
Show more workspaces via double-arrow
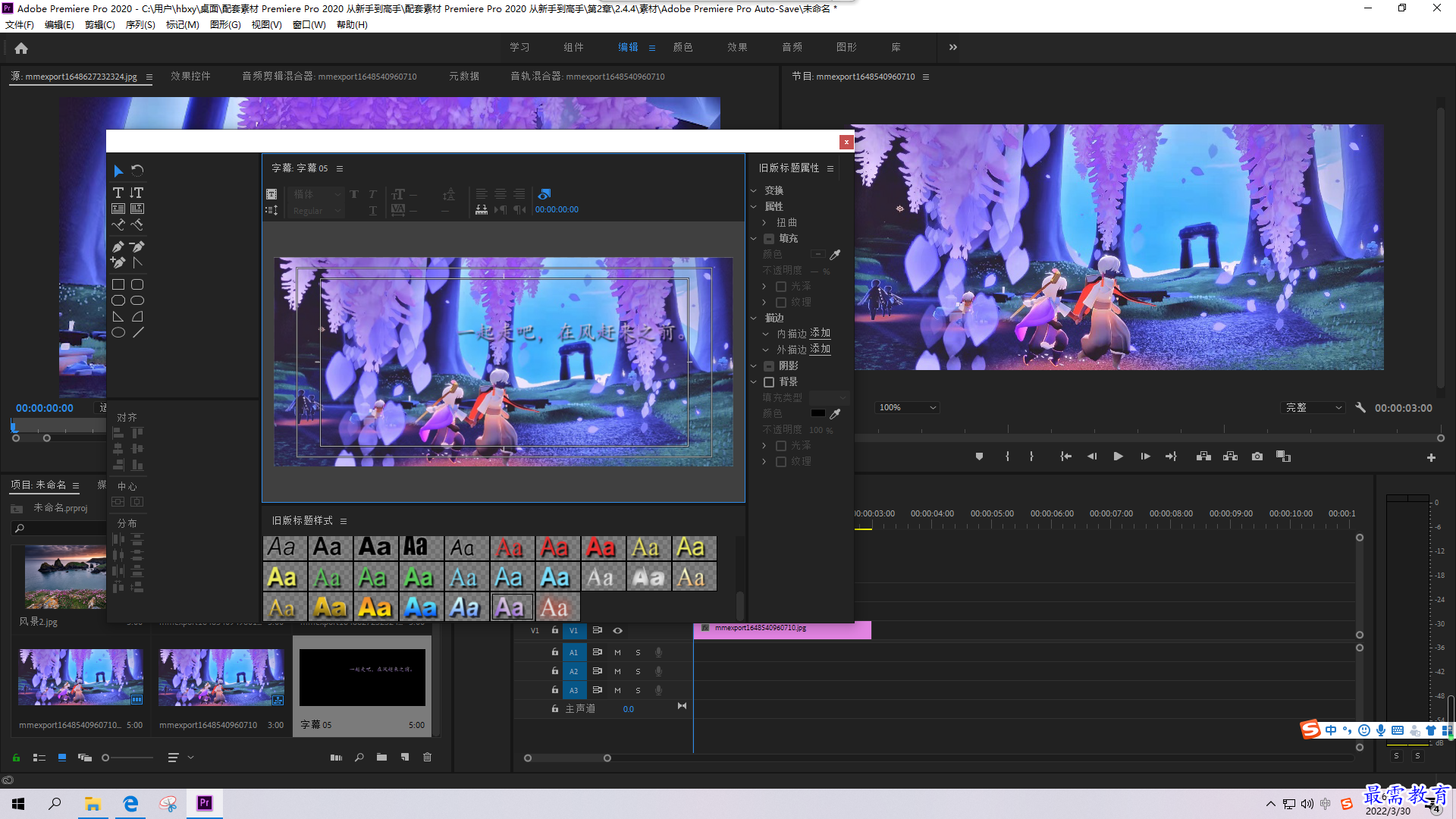pyautogui.click(x=953, y=47)
